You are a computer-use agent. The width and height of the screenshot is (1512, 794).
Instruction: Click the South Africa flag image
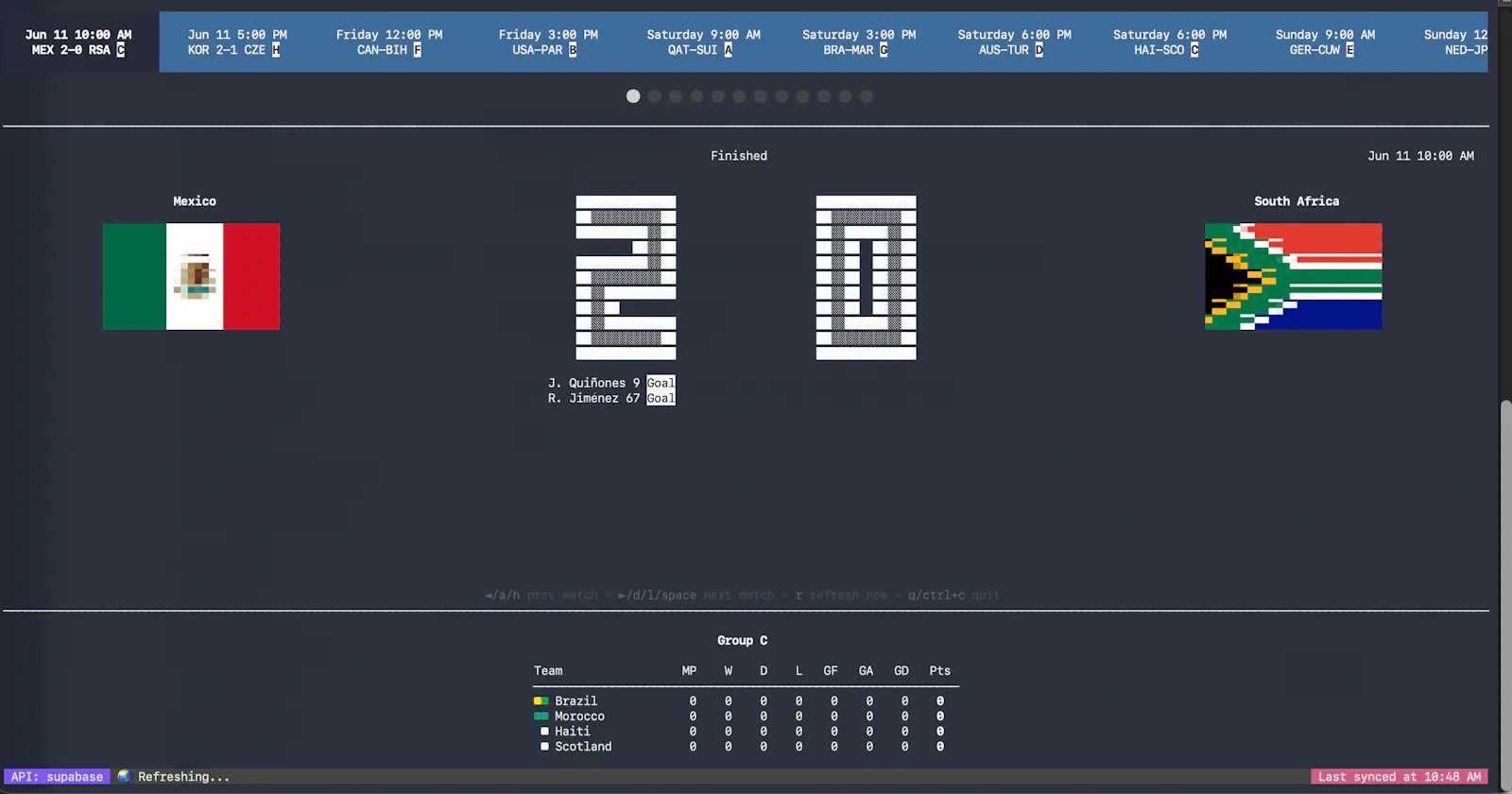tap(1293, 276)
